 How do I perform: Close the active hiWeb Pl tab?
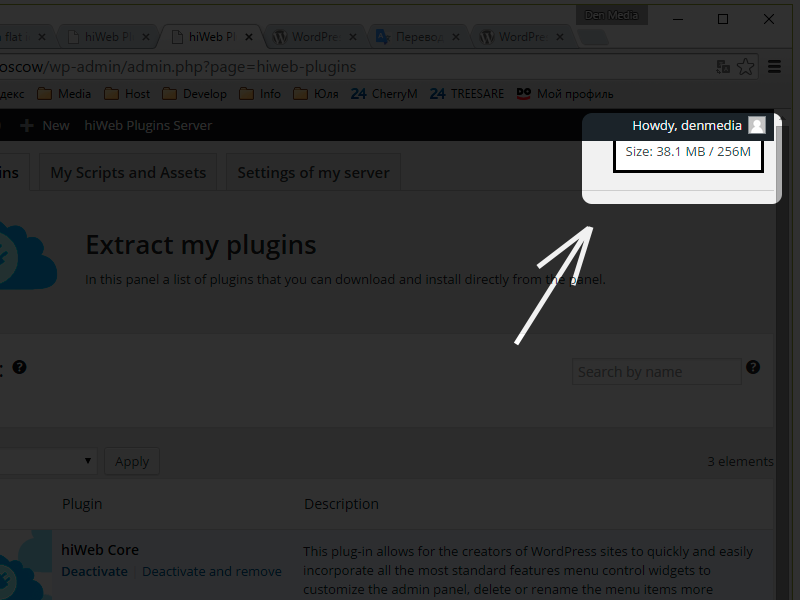249,37
